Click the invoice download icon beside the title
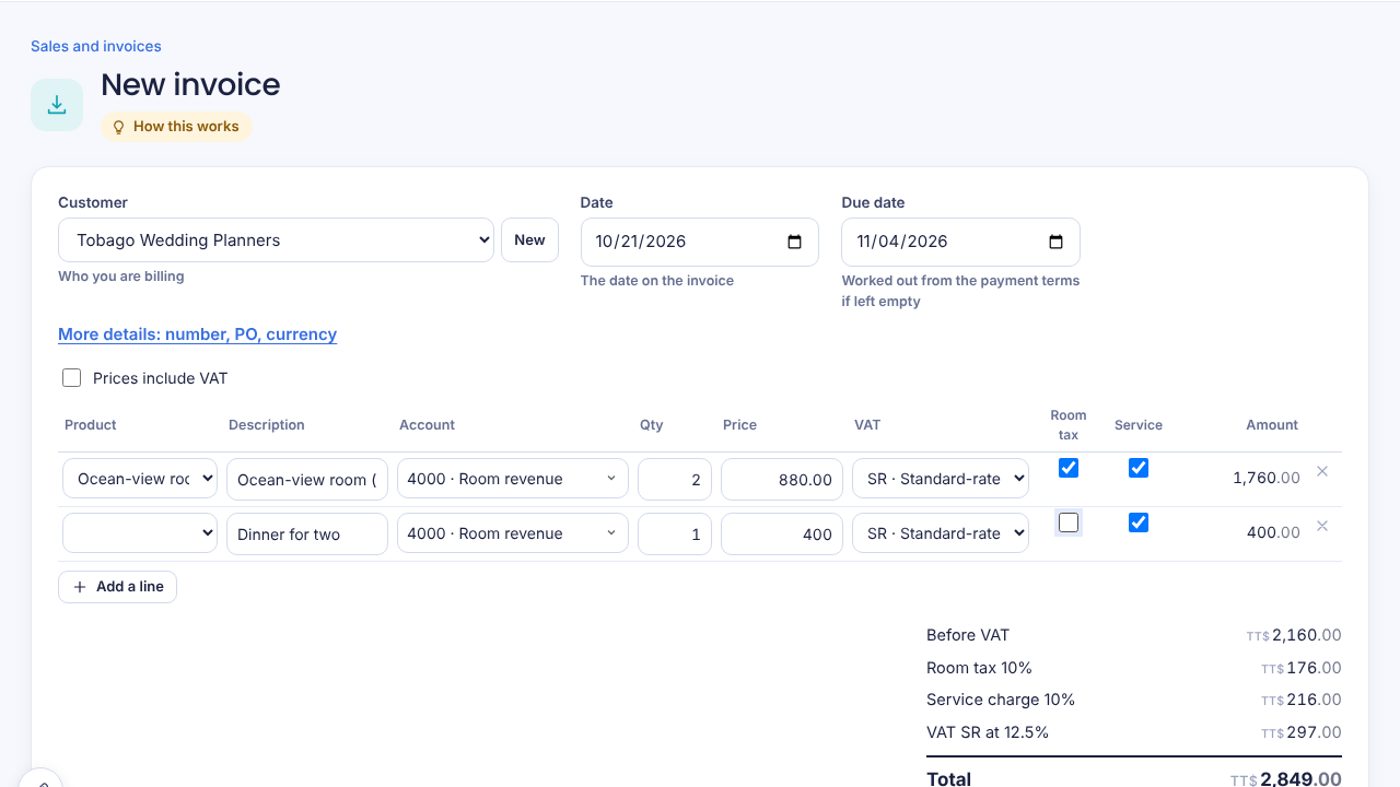 [57, 105]
